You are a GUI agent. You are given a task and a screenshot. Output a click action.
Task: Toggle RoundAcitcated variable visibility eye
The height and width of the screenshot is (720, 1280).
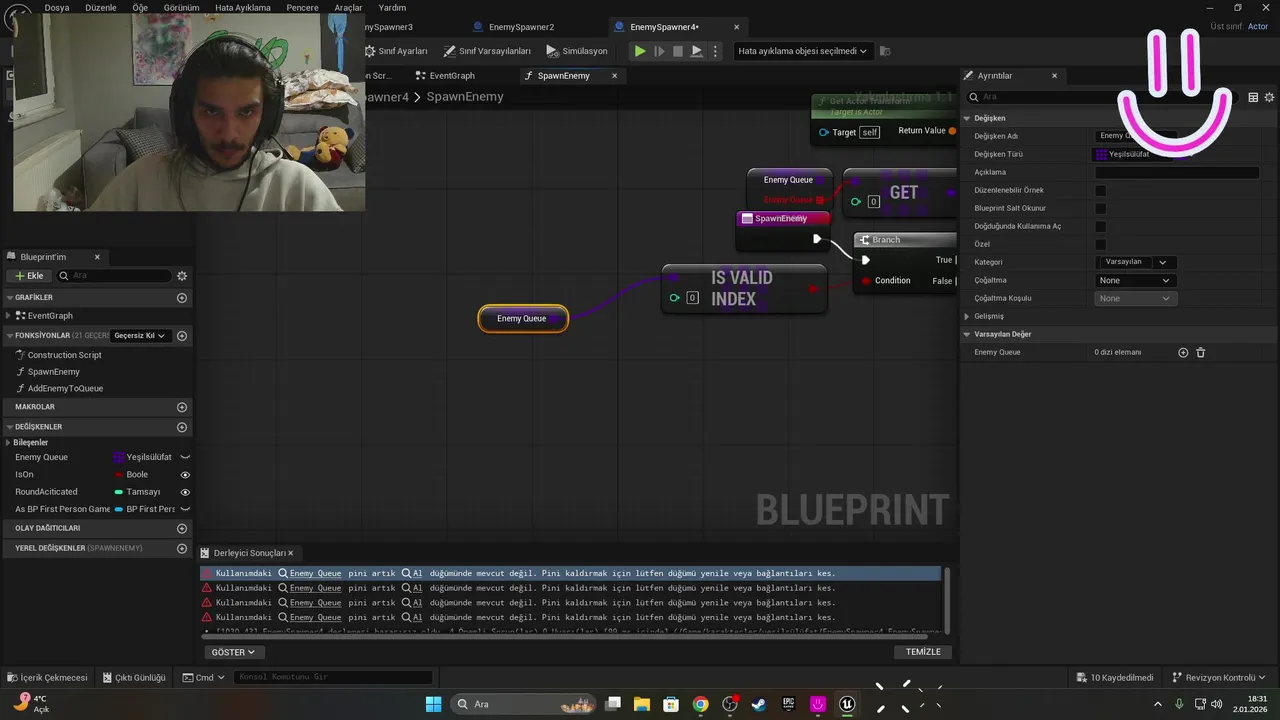[x=185, y=492]
